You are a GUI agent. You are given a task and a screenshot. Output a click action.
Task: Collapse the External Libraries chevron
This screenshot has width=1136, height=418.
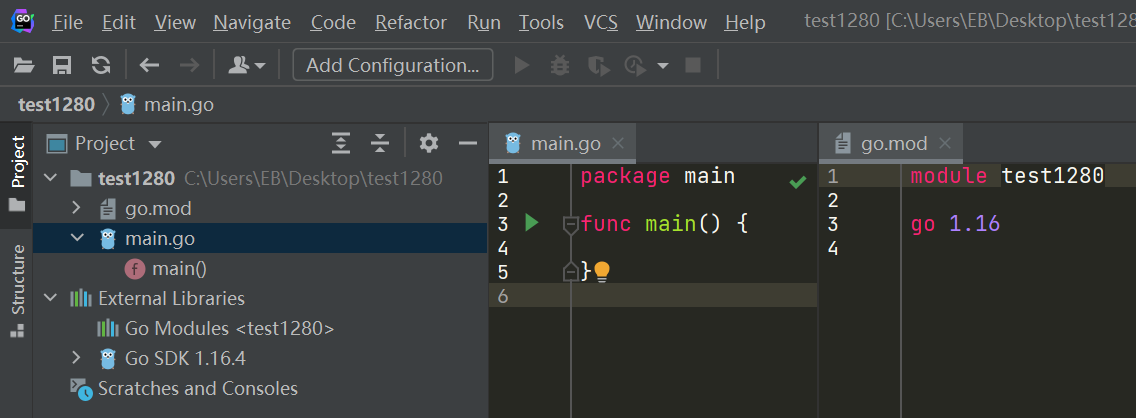point(49,298)
